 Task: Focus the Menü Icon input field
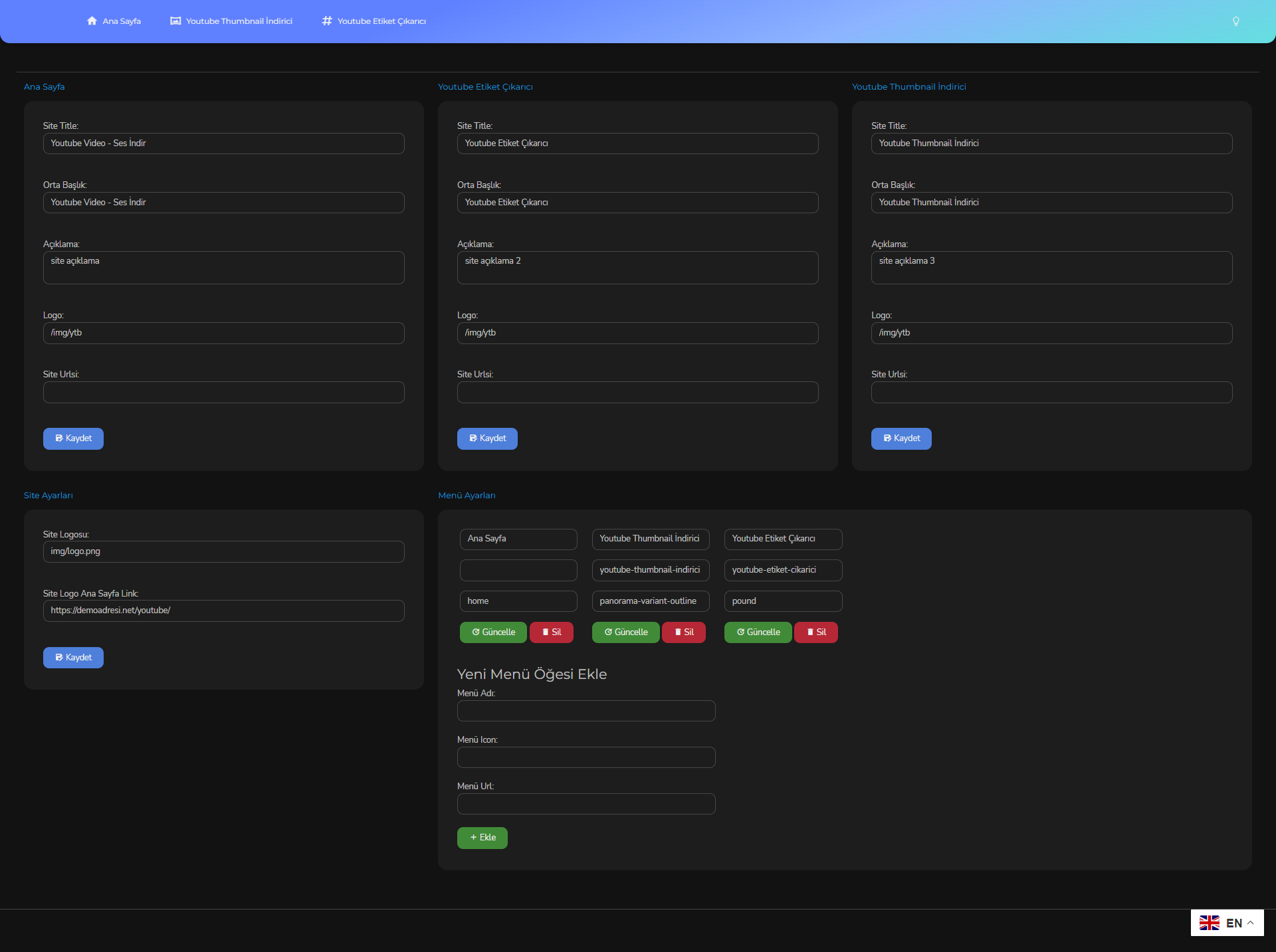[x=586, y=757]
